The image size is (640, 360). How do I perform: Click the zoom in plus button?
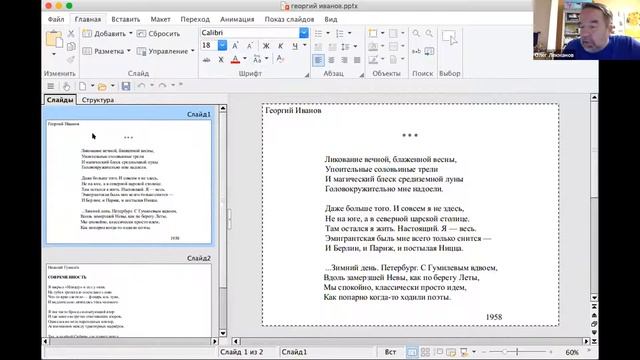tap(551, 352)
